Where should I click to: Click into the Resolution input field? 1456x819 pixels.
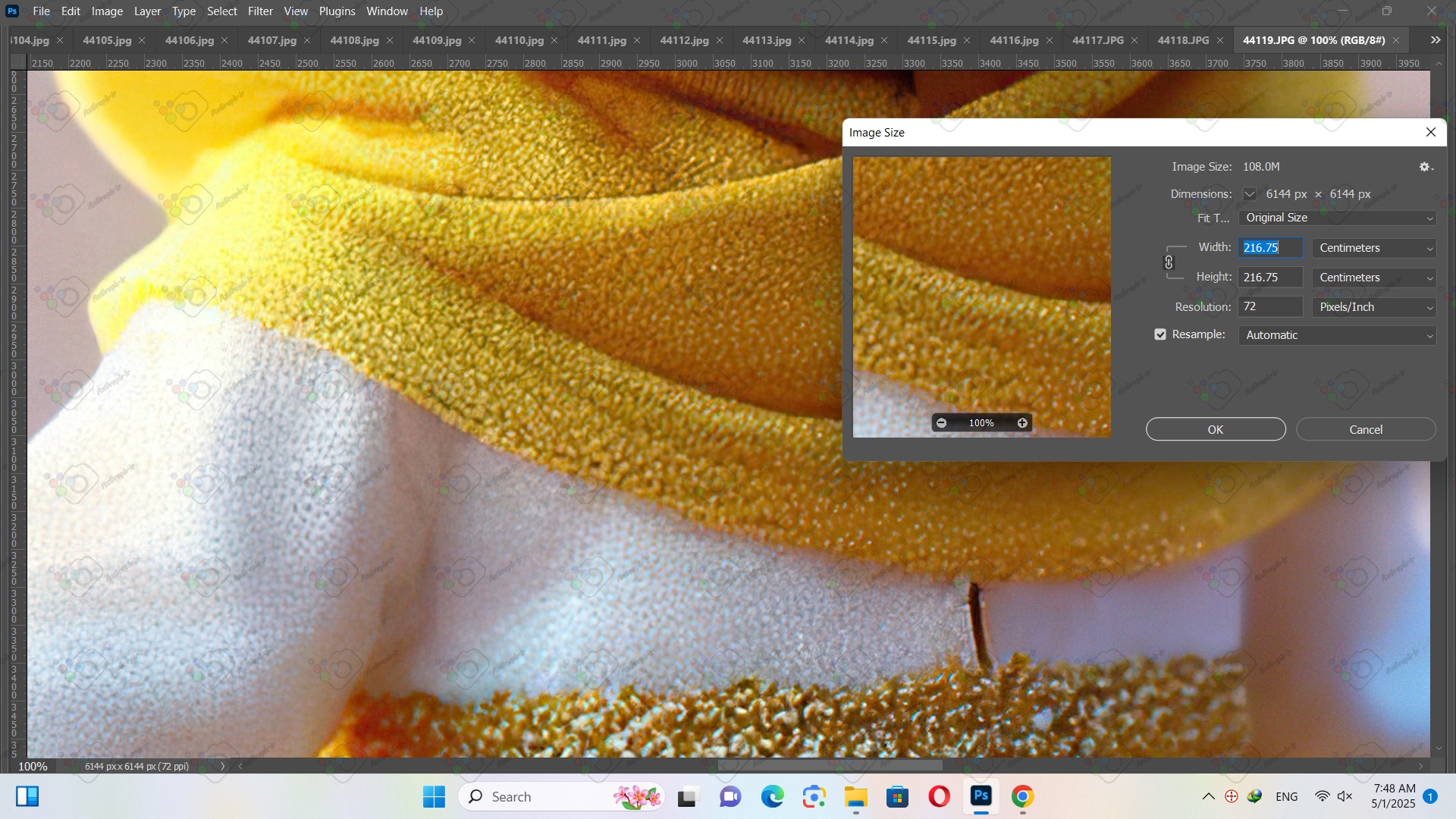[1270, 307]
